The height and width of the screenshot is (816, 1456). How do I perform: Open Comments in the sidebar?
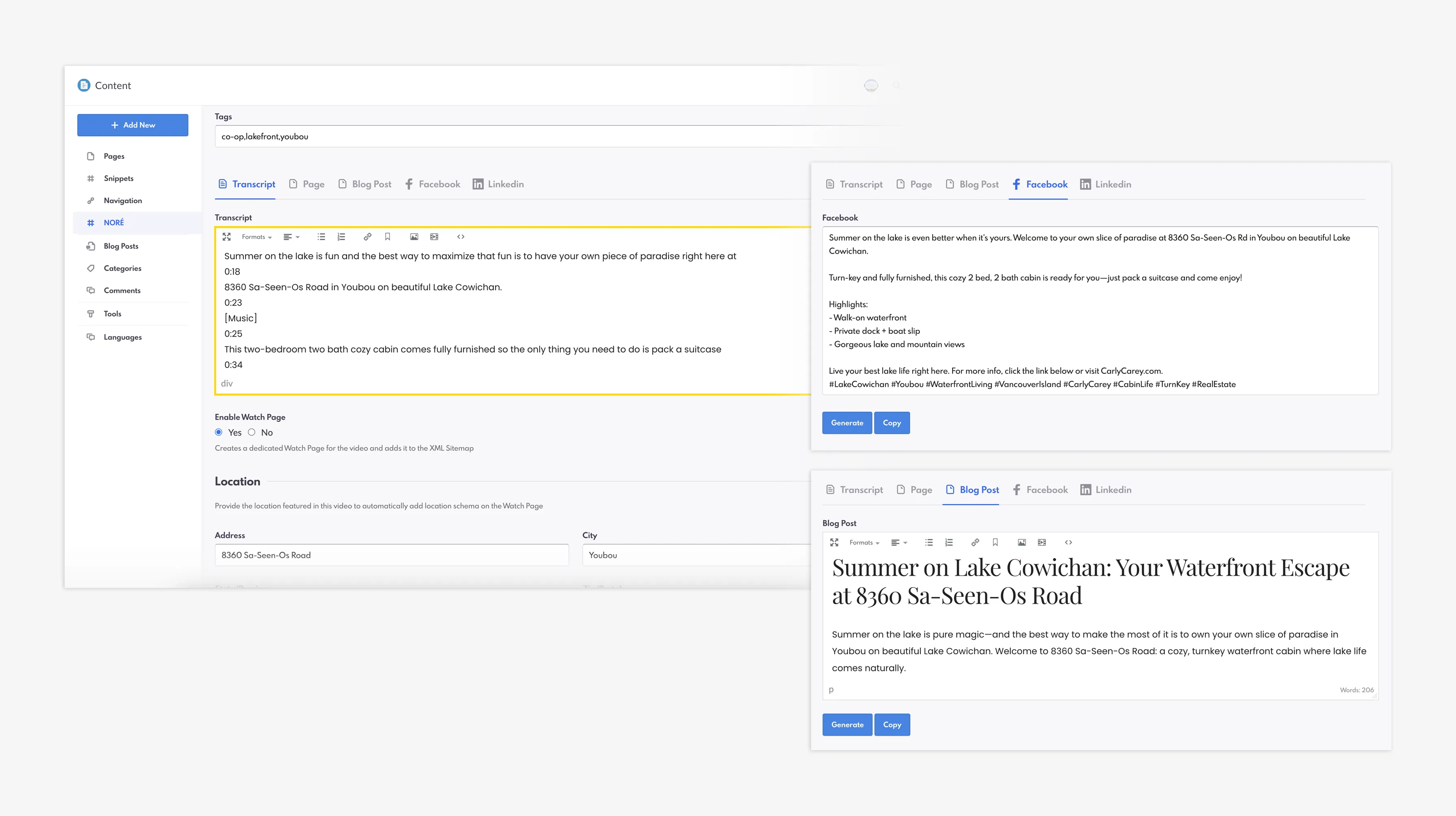click(x=122, y=291)
